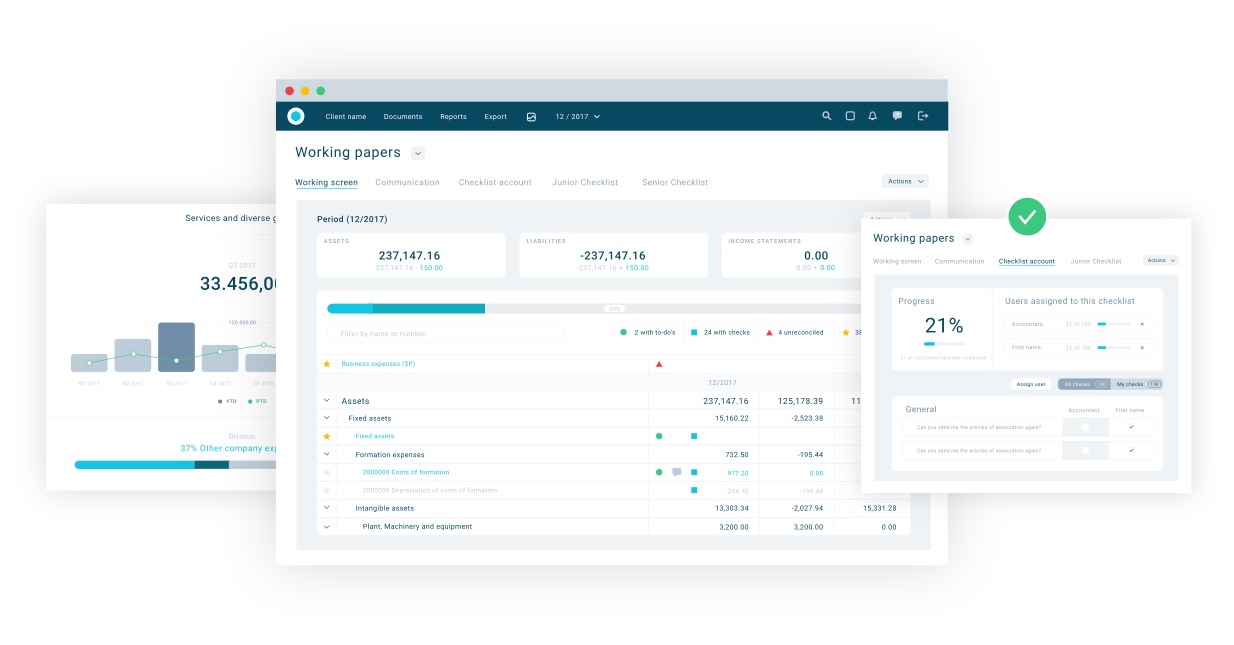Open the chat messages icon in the navbar
This screenshot has width=1234, height=645.
pyautogui.click(x=897, y=116)
